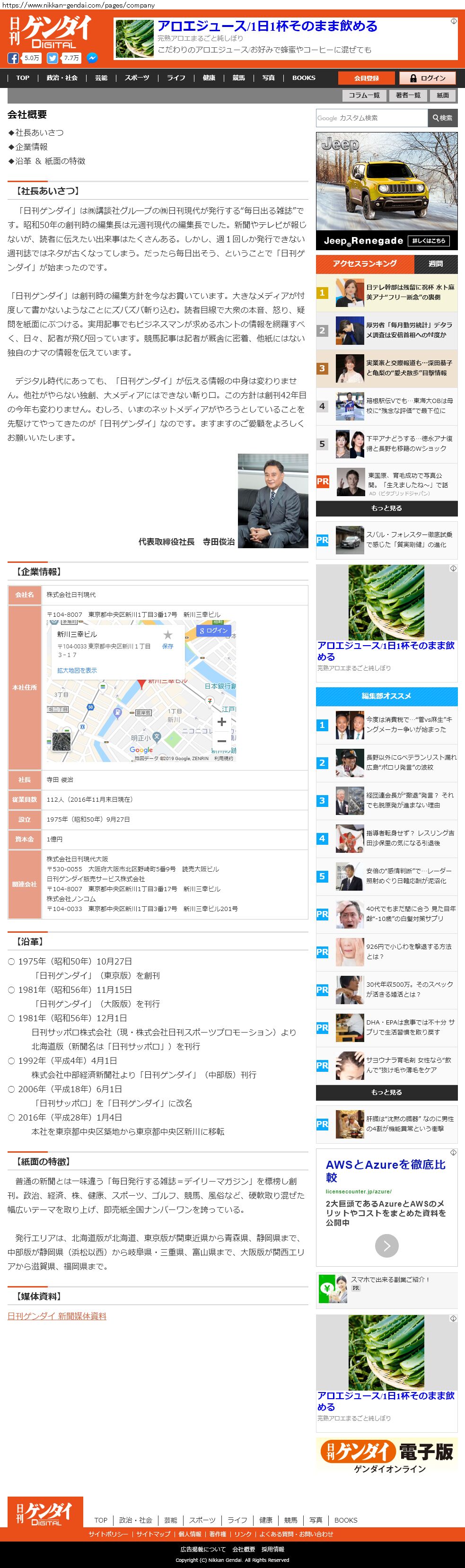Open ranking 5 article 下平アナどうする
Screen dimensions: 465x1568
point(386,444)
